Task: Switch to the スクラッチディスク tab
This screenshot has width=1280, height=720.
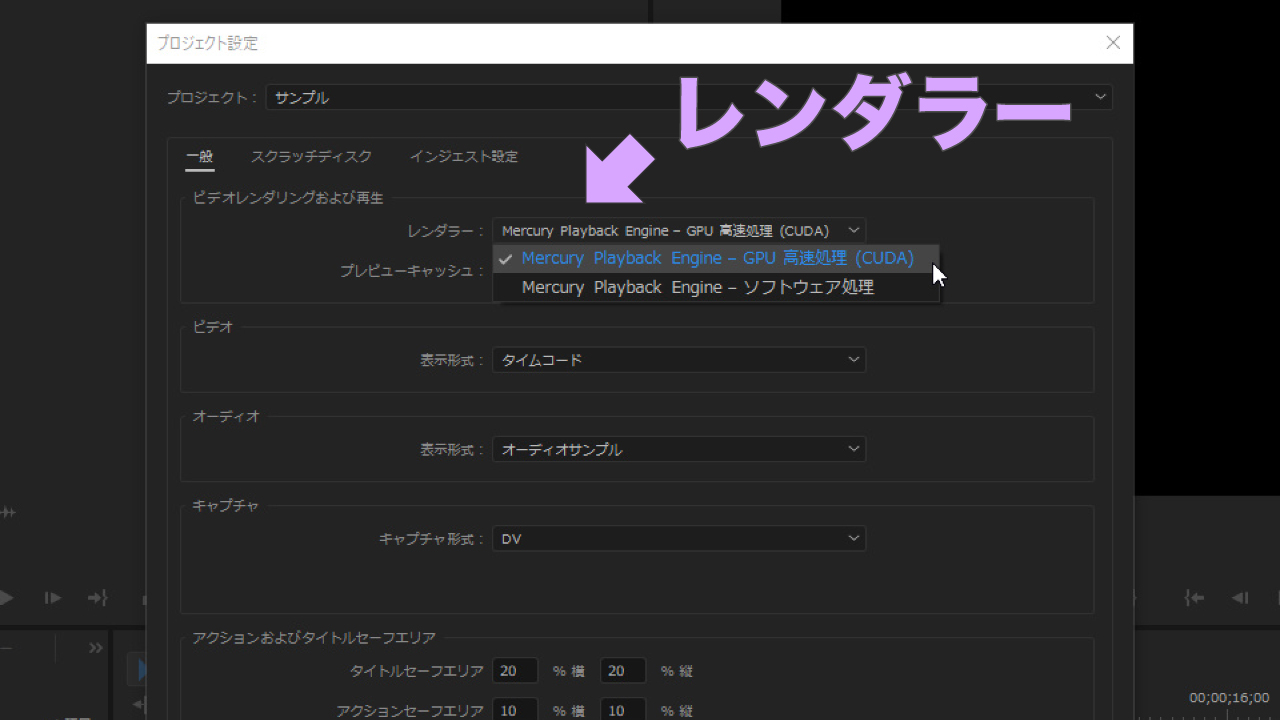Action: click(311, 157)
